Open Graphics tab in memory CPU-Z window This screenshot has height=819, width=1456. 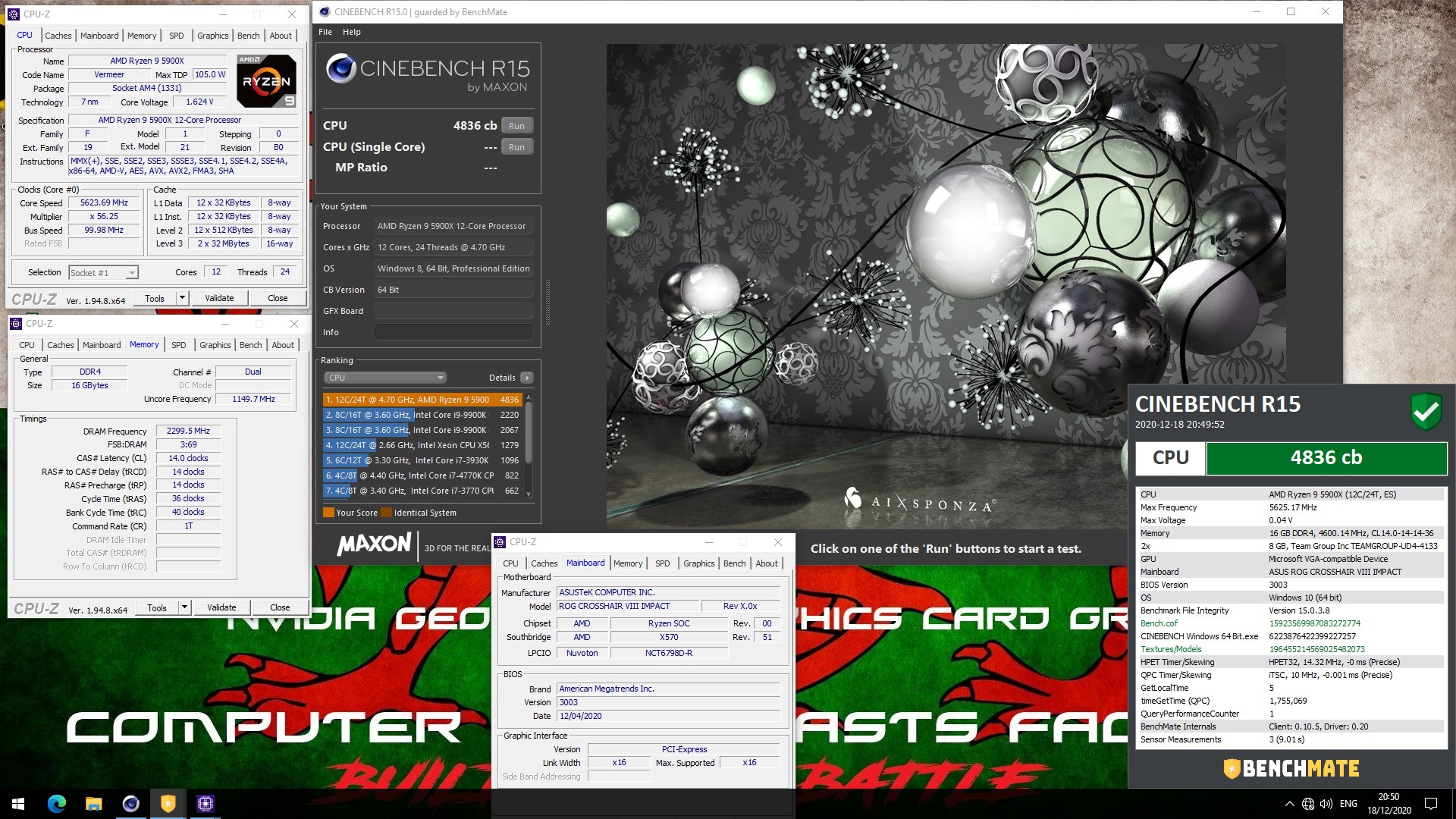215,345
